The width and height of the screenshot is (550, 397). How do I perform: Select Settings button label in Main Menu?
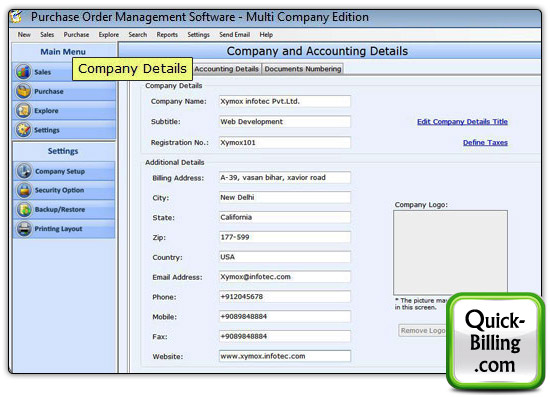pyautogui.click(x=47, y=130)
